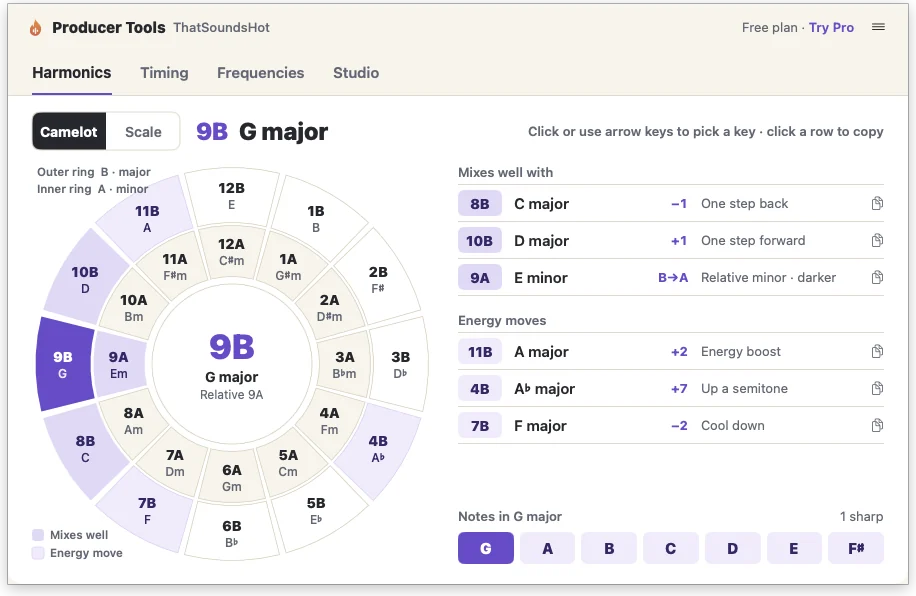Select 7A Dm inner segment
This screenshot has width=916, height=596.
(175, 462)
